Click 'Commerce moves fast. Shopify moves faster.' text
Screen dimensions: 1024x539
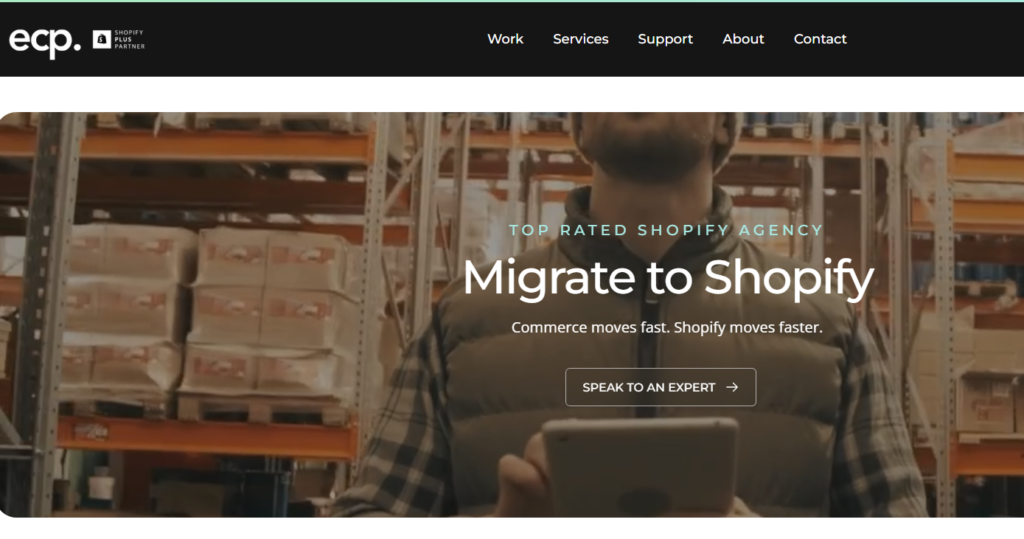(x=666, y=327)
